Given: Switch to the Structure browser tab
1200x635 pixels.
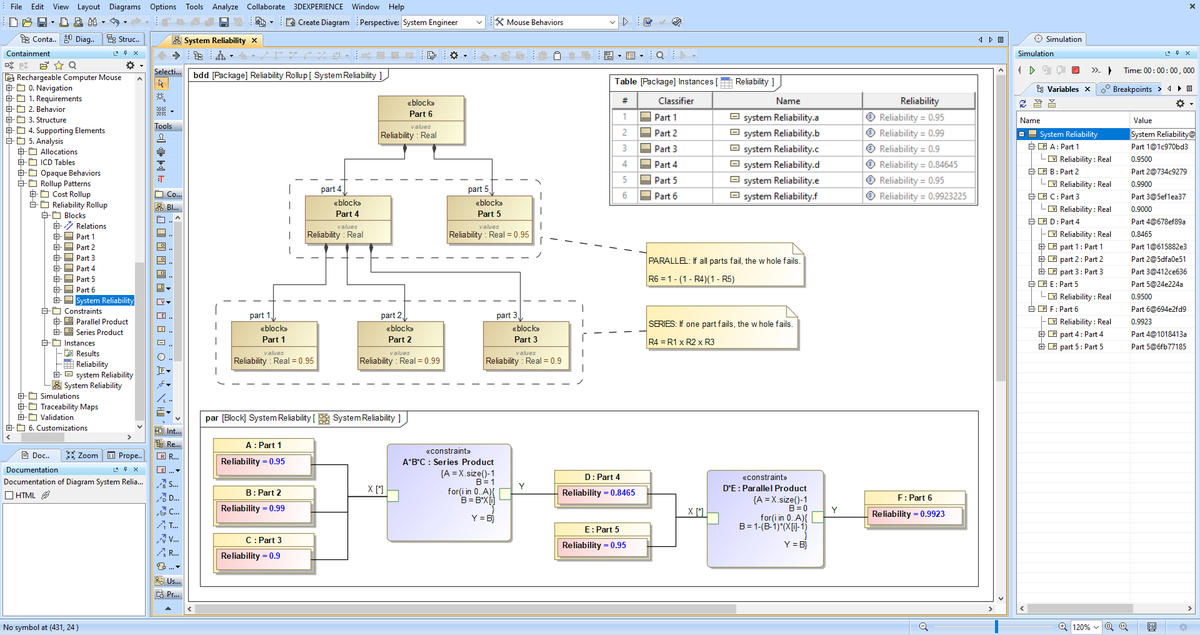Looking at the screenshot, I should click(x=124, y=39).
